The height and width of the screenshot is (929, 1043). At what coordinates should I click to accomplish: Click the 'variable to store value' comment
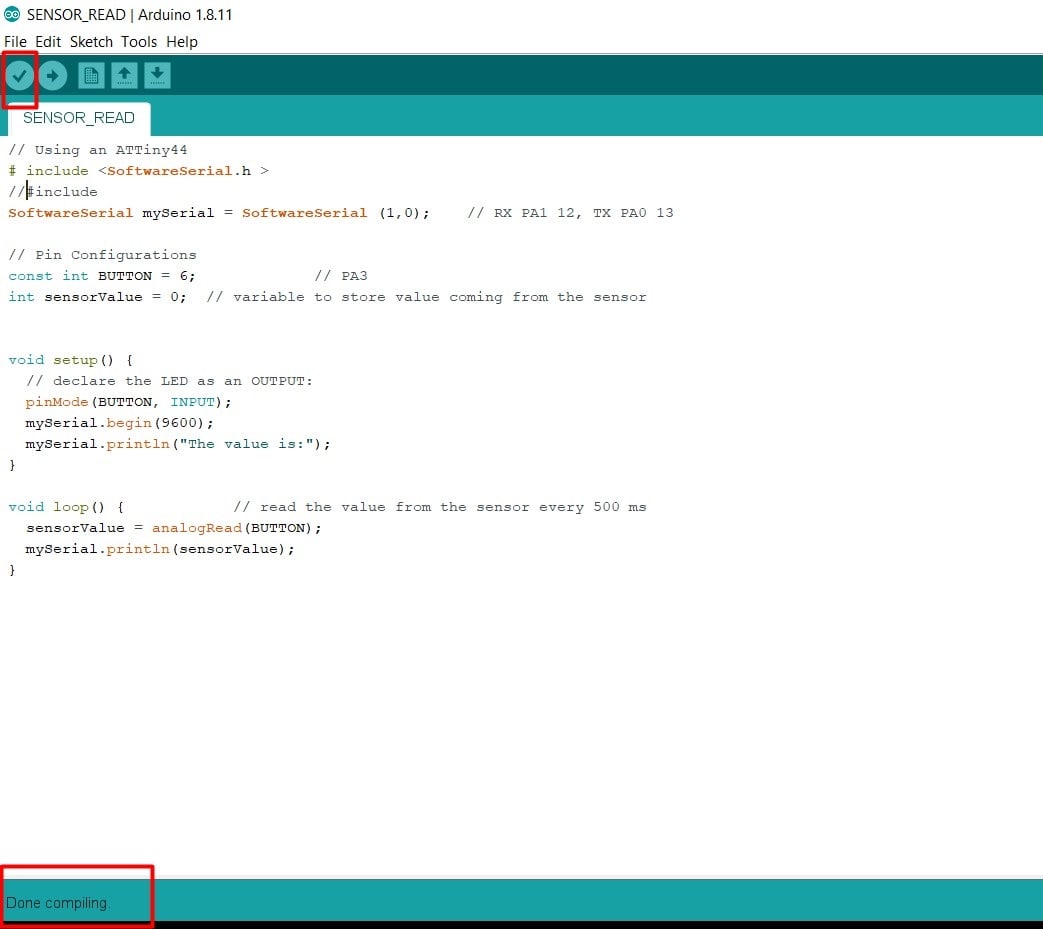pos(426,297)
